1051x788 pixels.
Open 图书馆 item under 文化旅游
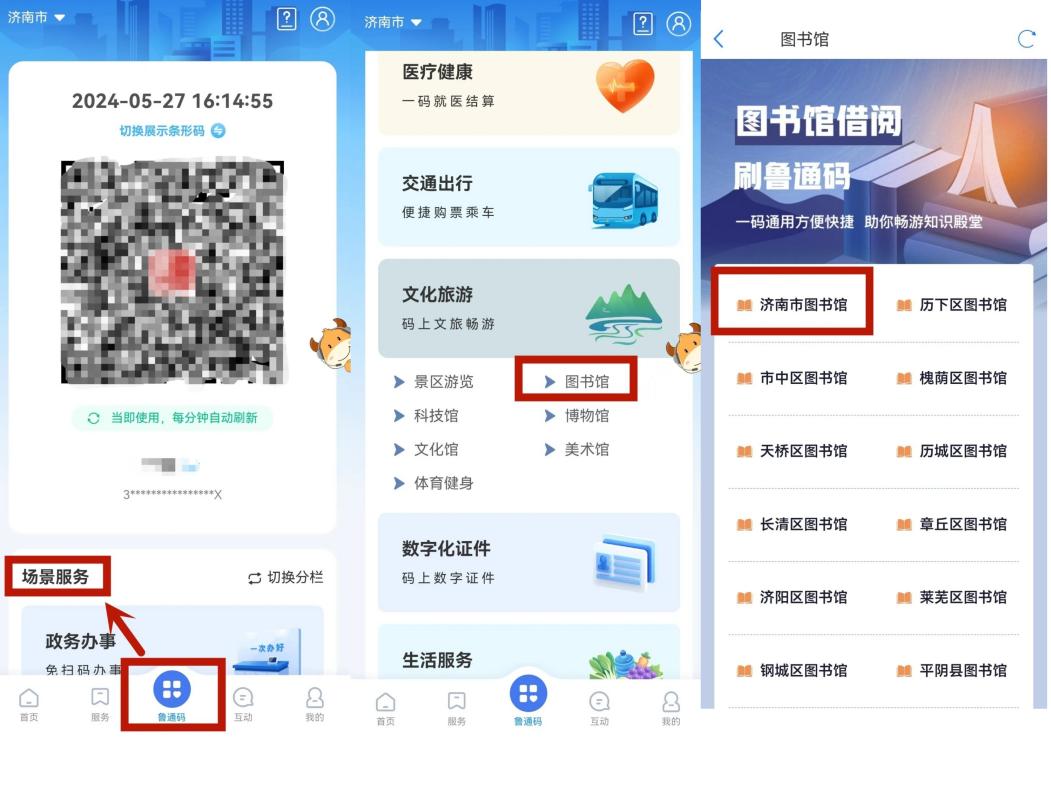point(577,382)
